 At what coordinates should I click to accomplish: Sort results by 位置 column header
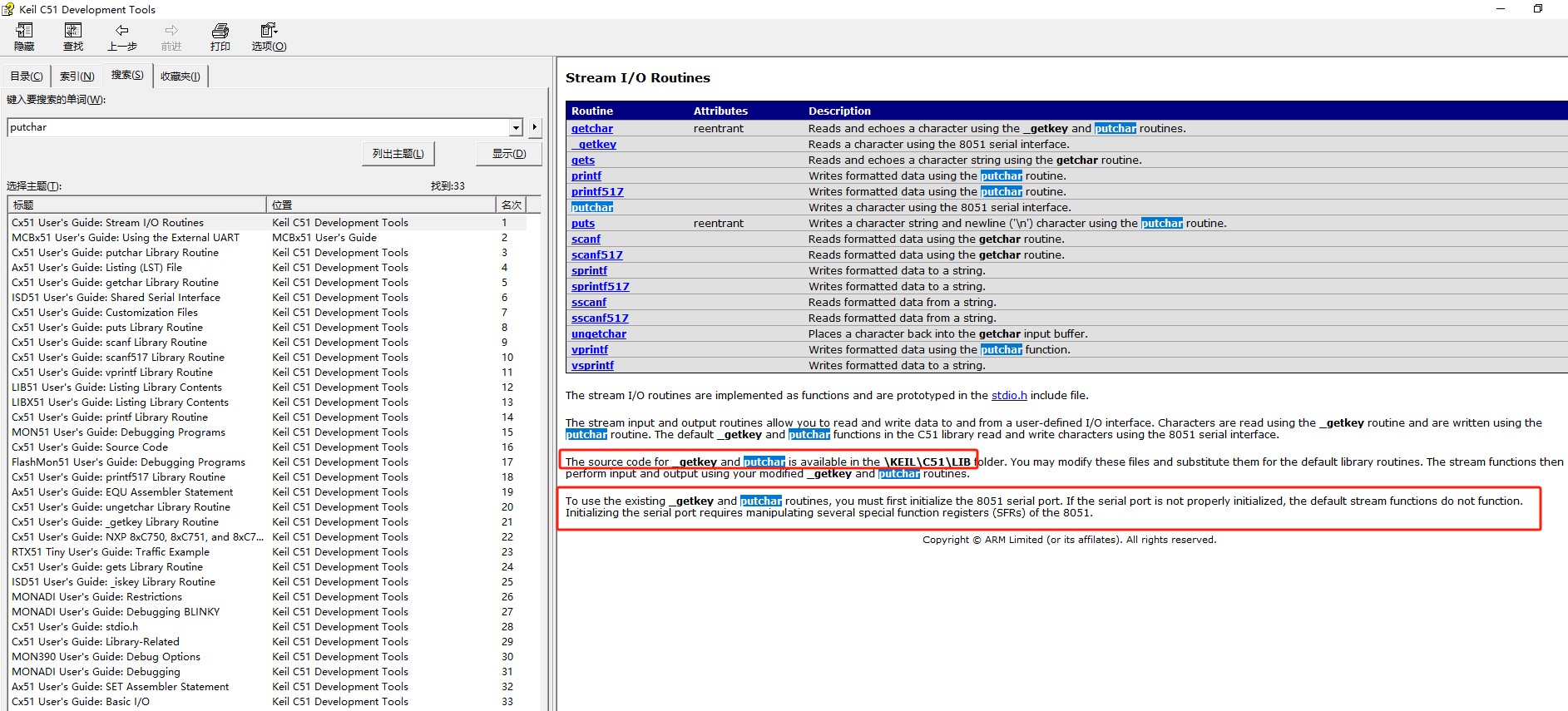coord(381,205)
